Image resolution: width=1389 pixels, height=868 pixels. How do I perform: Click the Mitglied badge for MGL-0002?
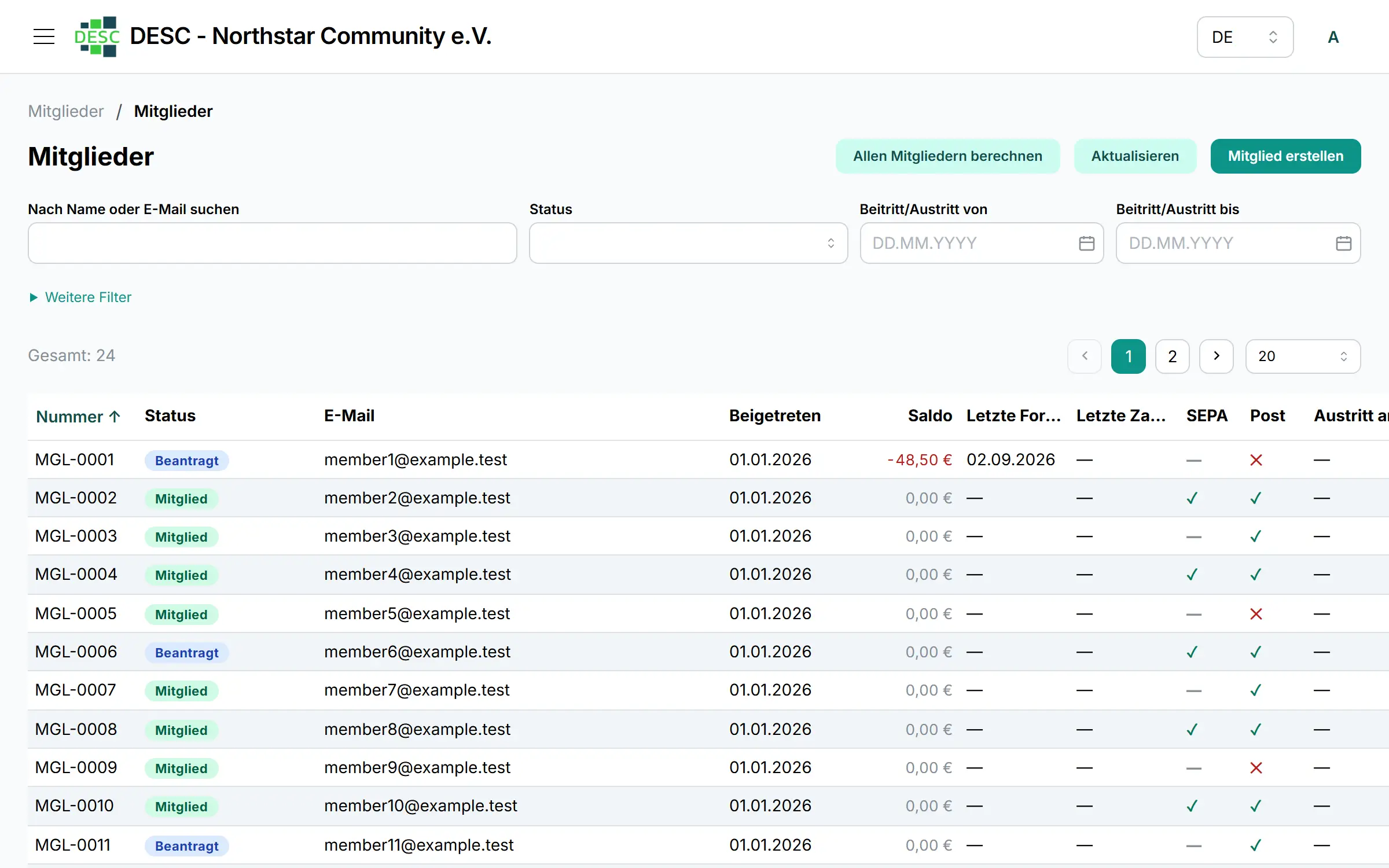tap(181, 499)
